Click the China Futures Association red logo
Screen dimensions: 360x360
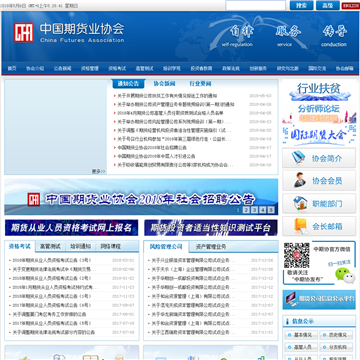24,32
